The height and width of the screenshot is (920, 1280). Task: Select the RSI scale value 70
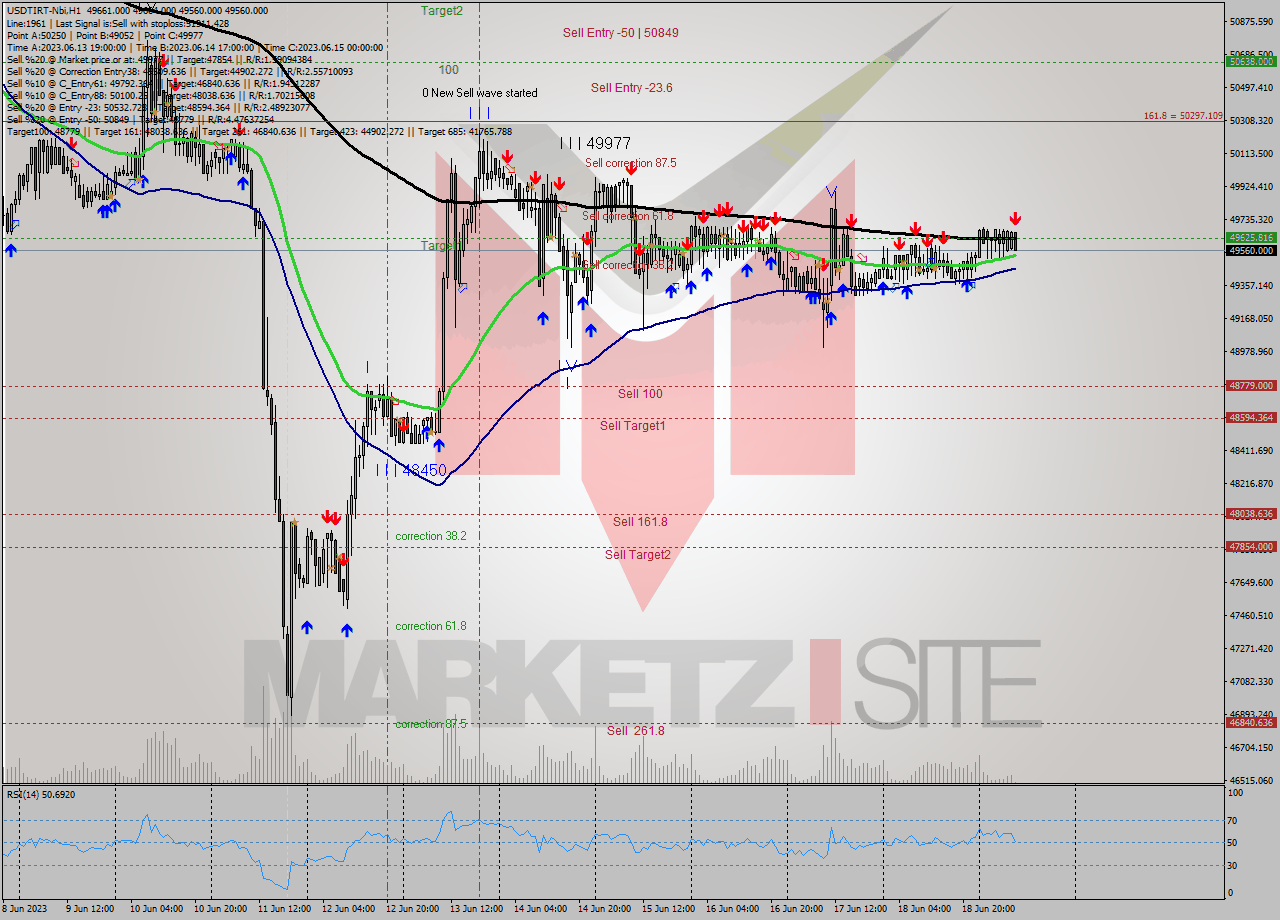[1233, 820]
